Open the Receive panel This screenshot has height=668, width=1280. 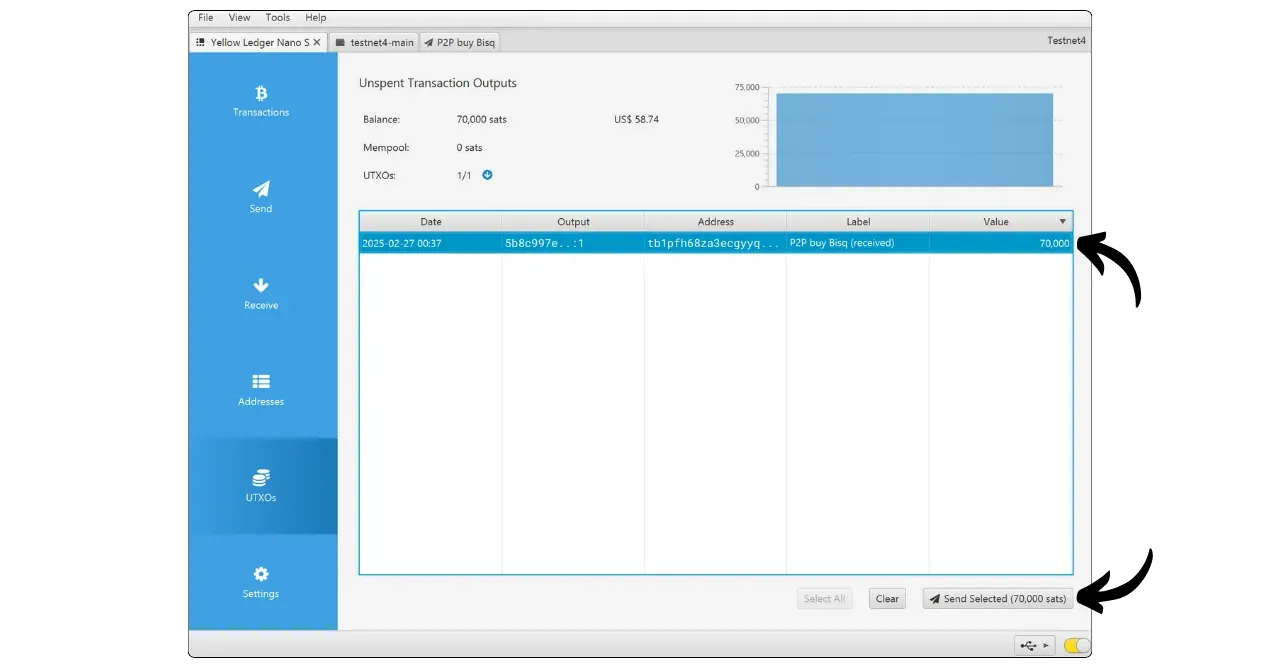point(261,293)
